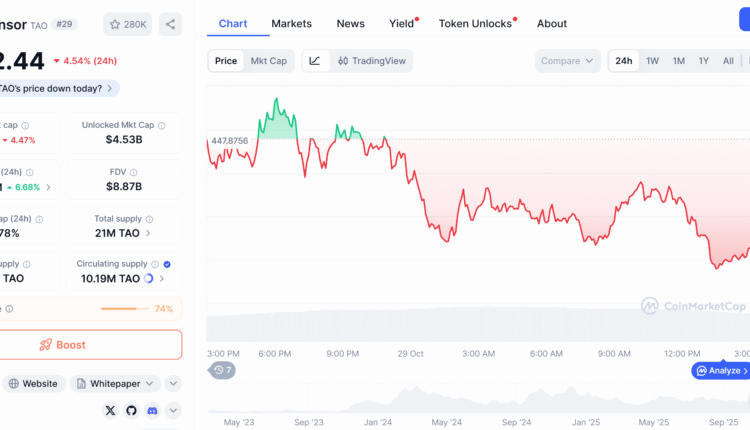Open the Discord community icon
The image size is (750, 430).
tap(152, 410)
